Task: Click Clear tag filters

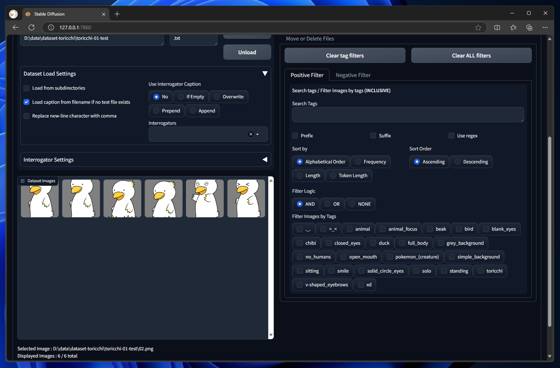Action: [x=345, y=55]
